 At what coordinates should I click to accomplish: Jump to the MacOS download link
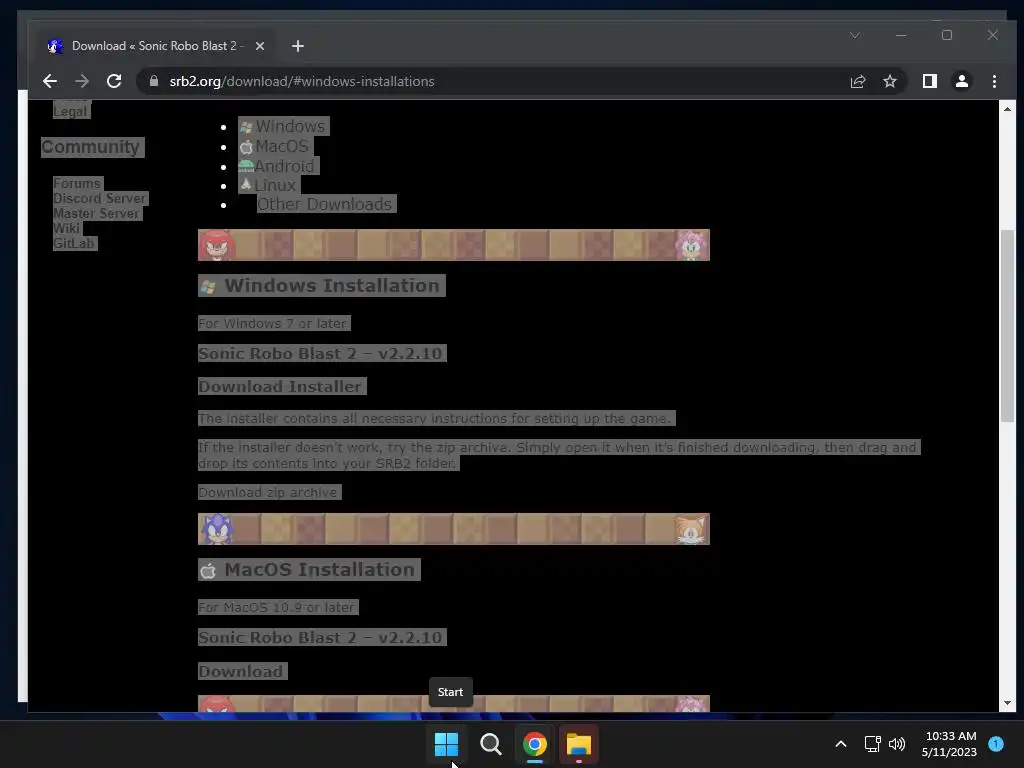(x=281, y=146)
